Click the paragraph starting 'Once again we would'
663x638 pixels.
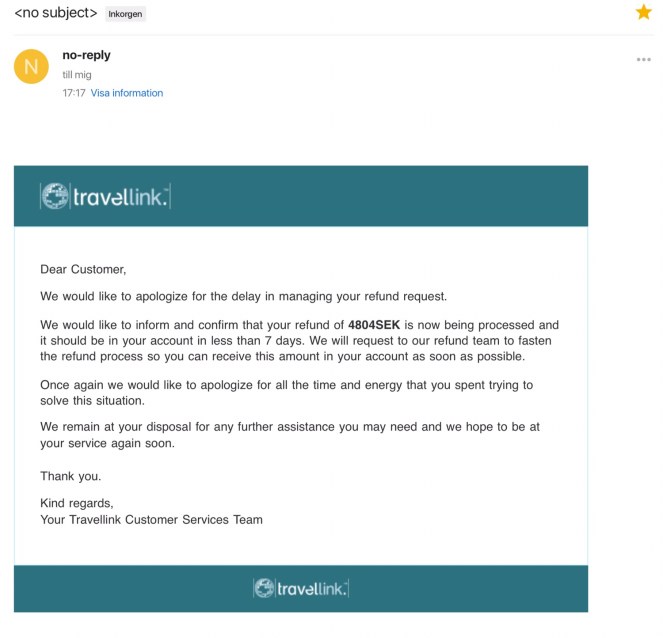tap(286, 392)
